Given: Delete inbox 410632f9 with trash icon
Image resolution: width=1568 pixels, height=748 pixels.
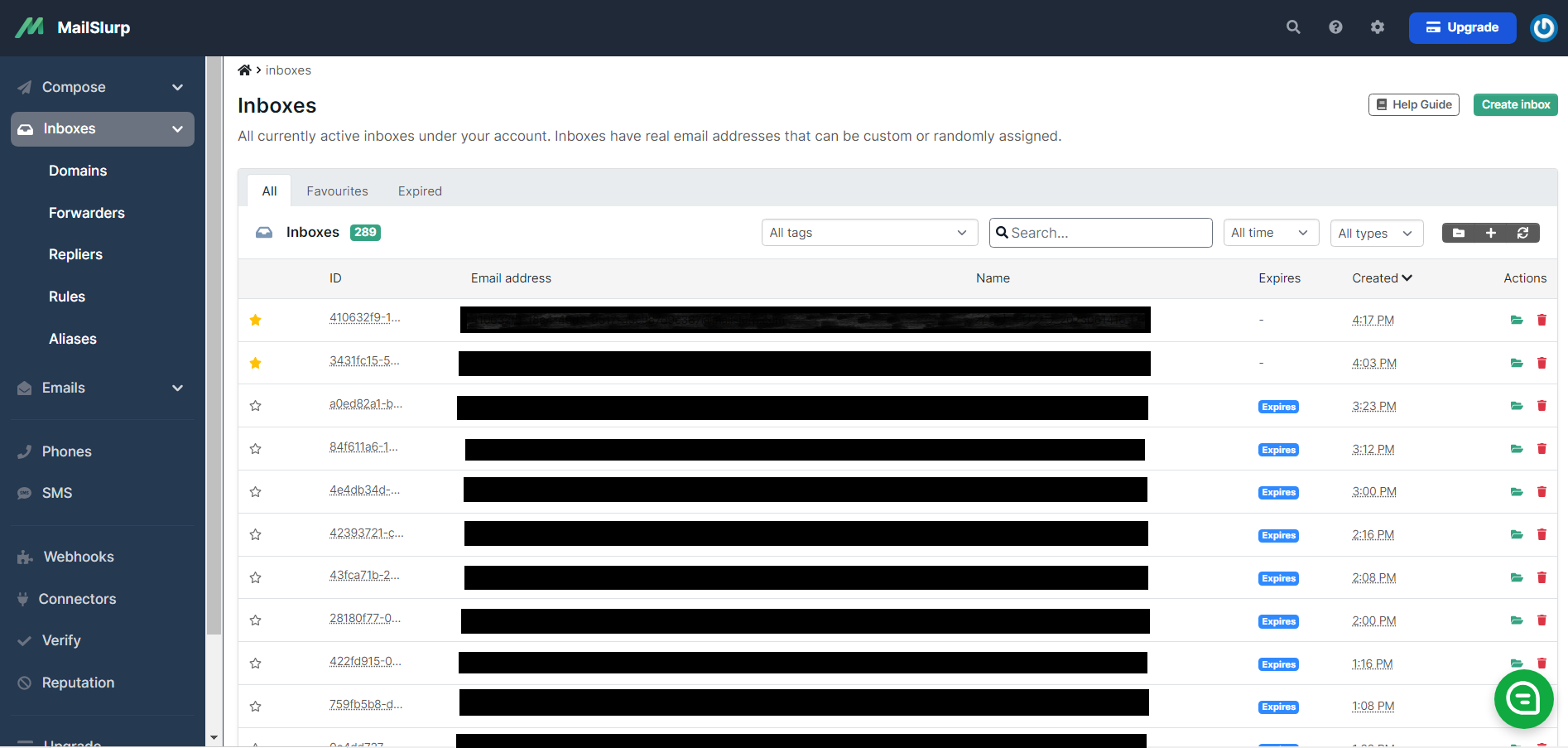Looking at the screenshot, I should 1542,320.
